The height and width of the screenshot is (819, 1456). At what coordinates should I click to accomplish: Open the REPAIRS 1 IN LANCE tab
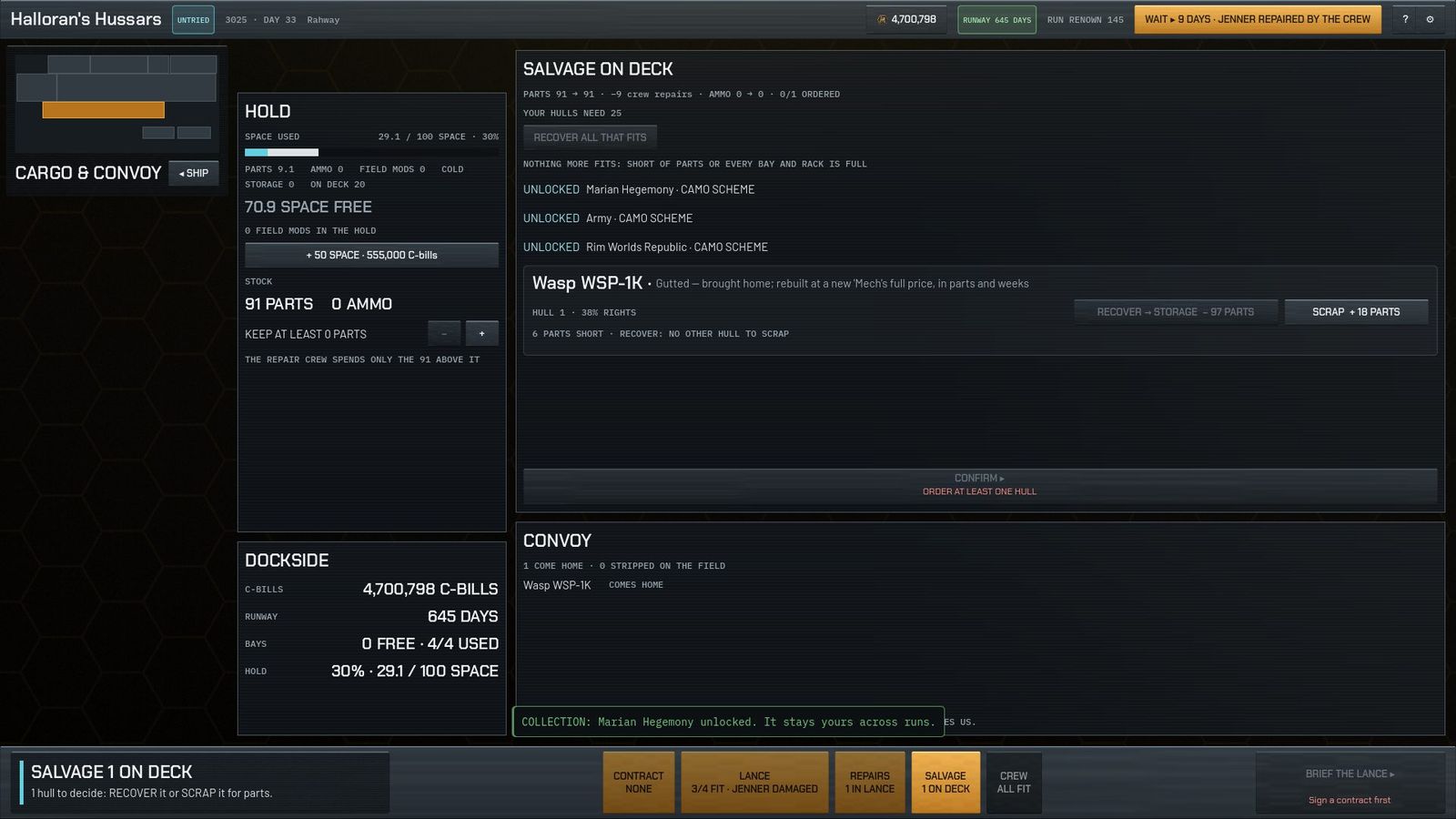pyautogui.click(x=869, y=783)
